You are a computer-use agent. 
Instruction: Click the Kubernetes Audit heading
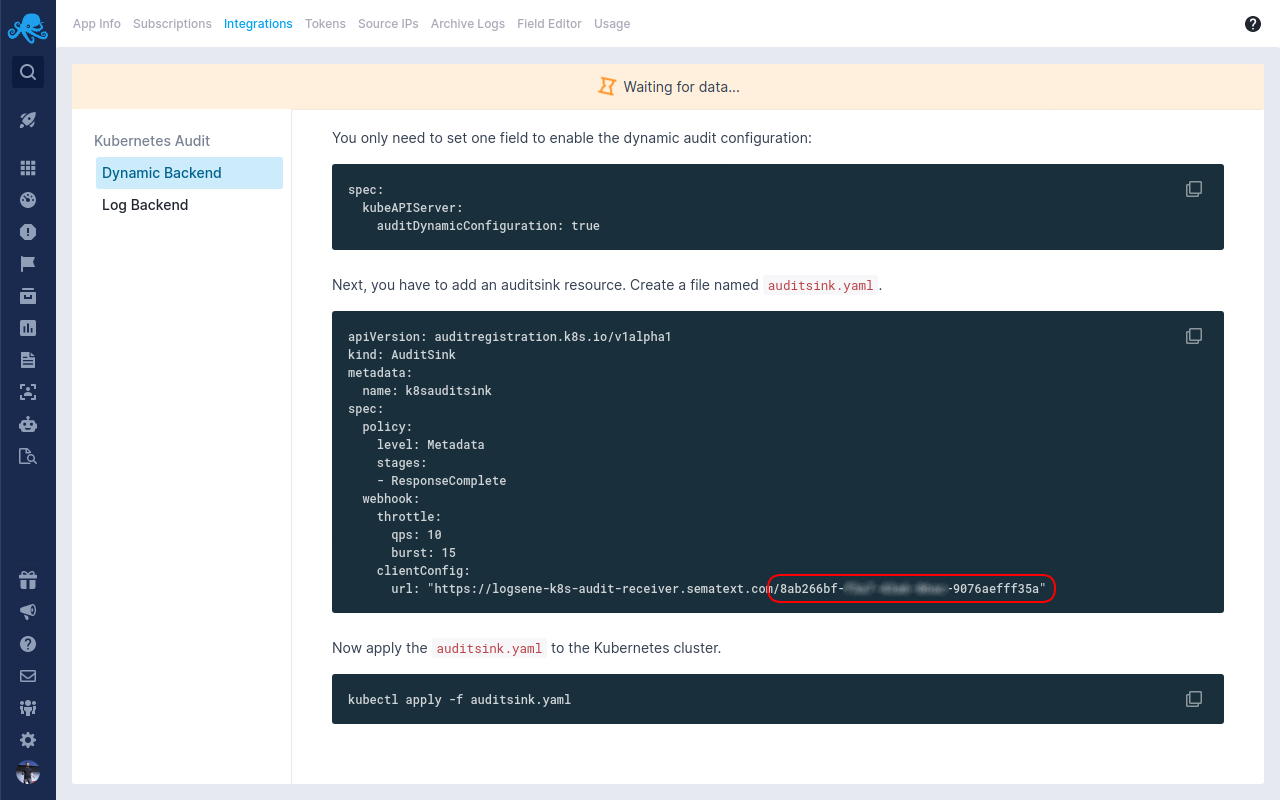(152, 141)
